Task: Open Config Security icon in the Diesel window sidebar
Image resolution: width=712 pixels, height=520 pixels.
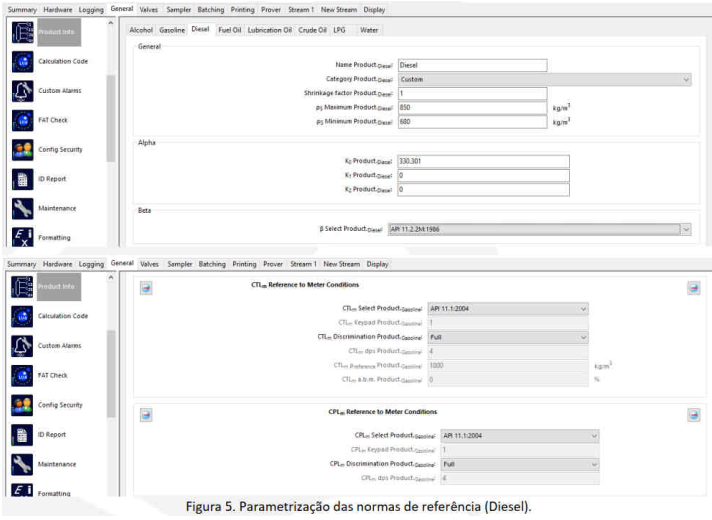Action: pos(23,150)
